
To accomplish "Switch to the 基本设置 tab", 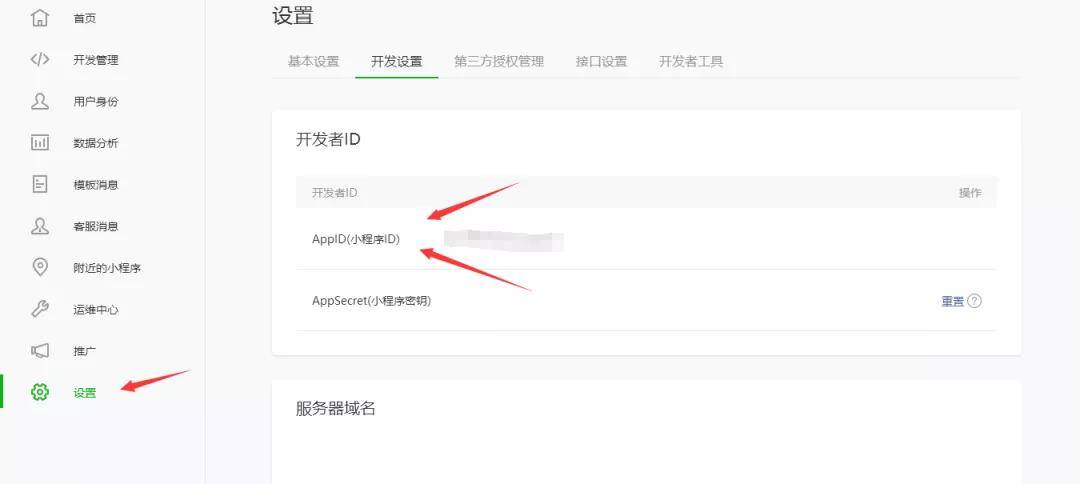I will point(313,61).
